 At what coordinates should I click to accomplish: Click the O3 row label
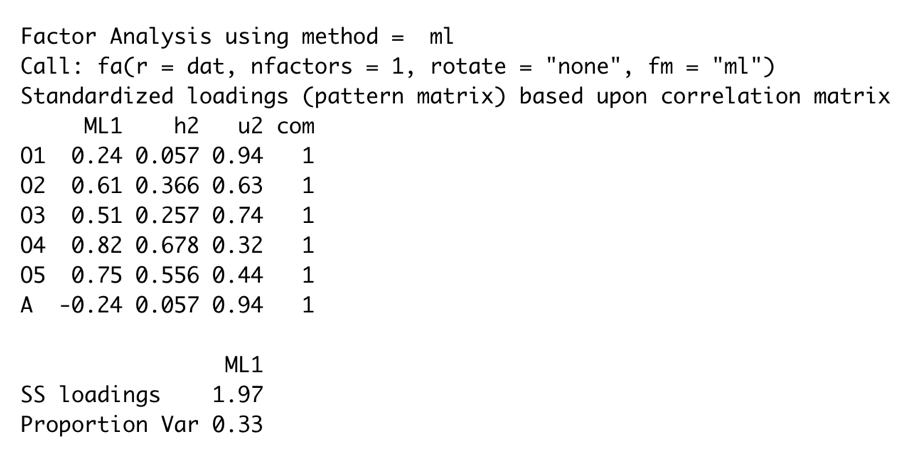tap(32, 216)
